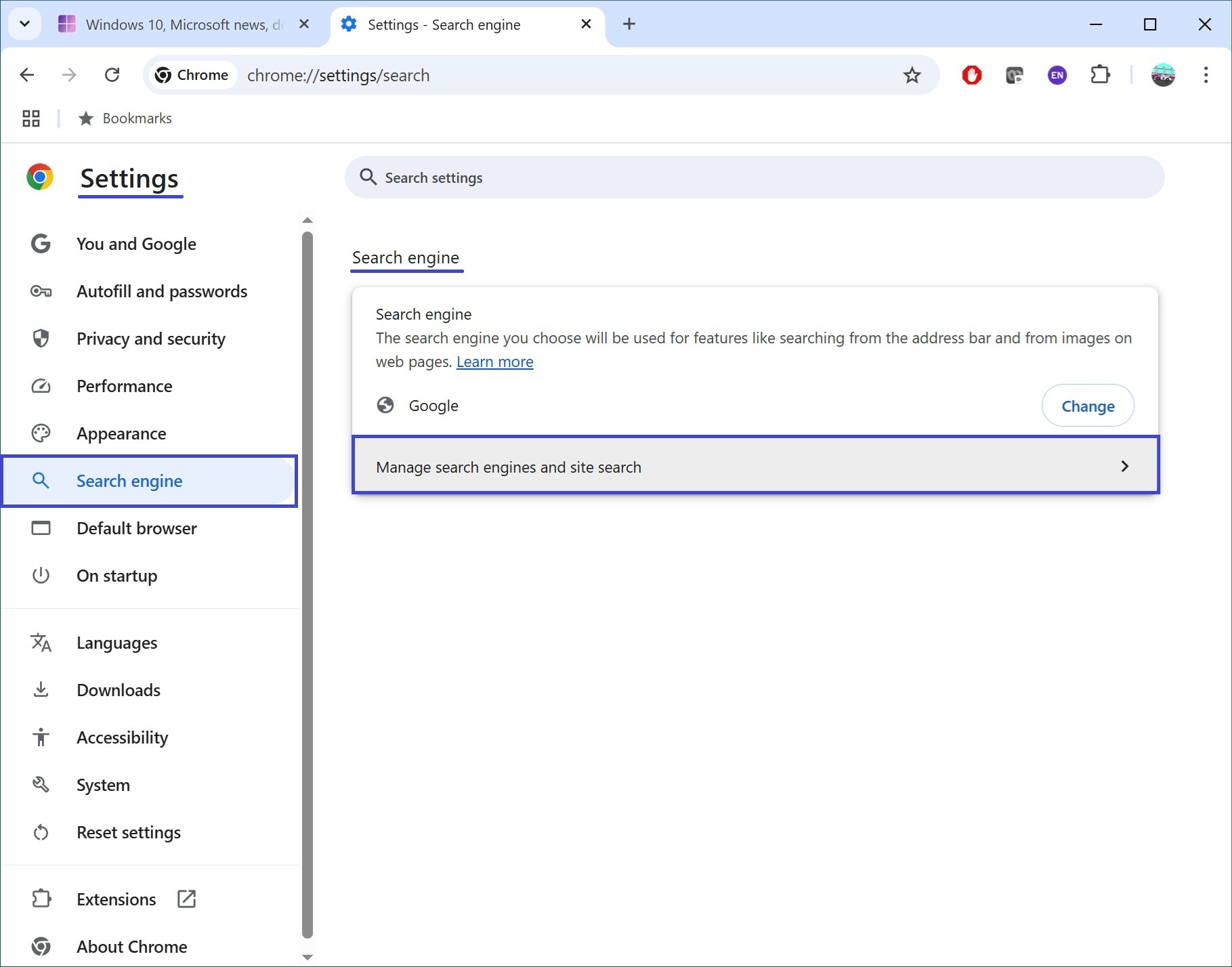Click the sidebar scroll up arrow

point(307,220)
